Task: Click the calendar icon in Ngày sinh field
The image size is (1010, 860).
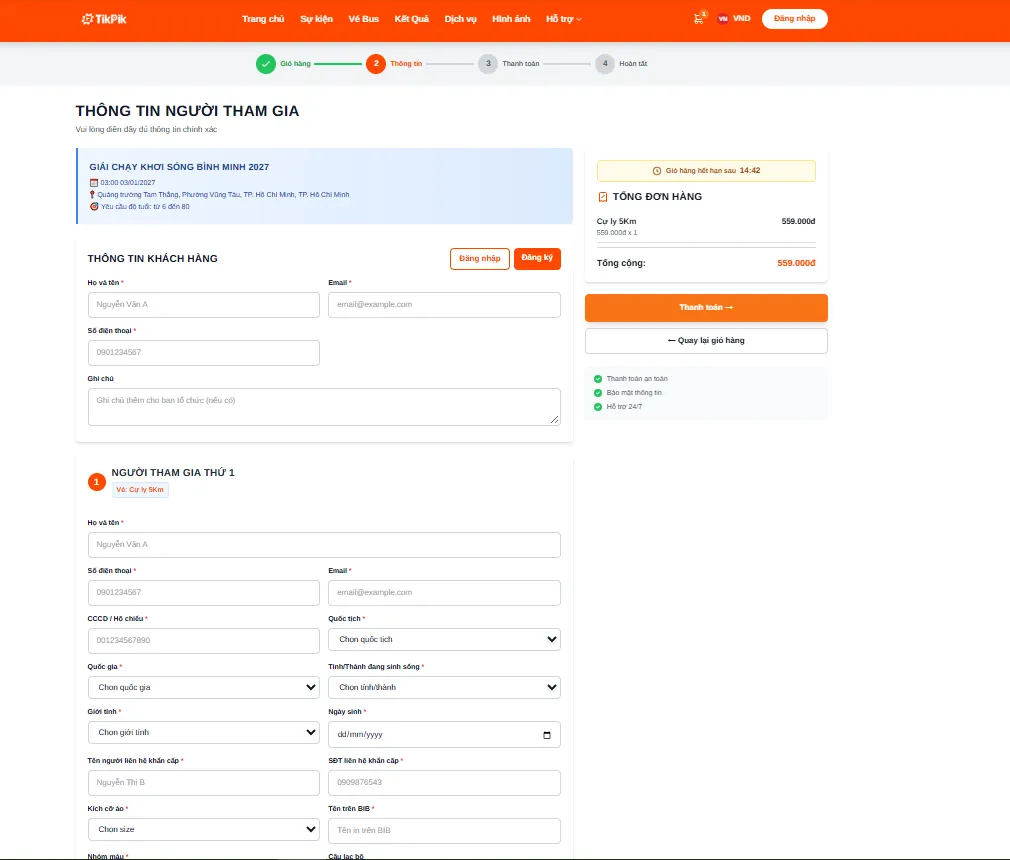Action: (547, 735)
